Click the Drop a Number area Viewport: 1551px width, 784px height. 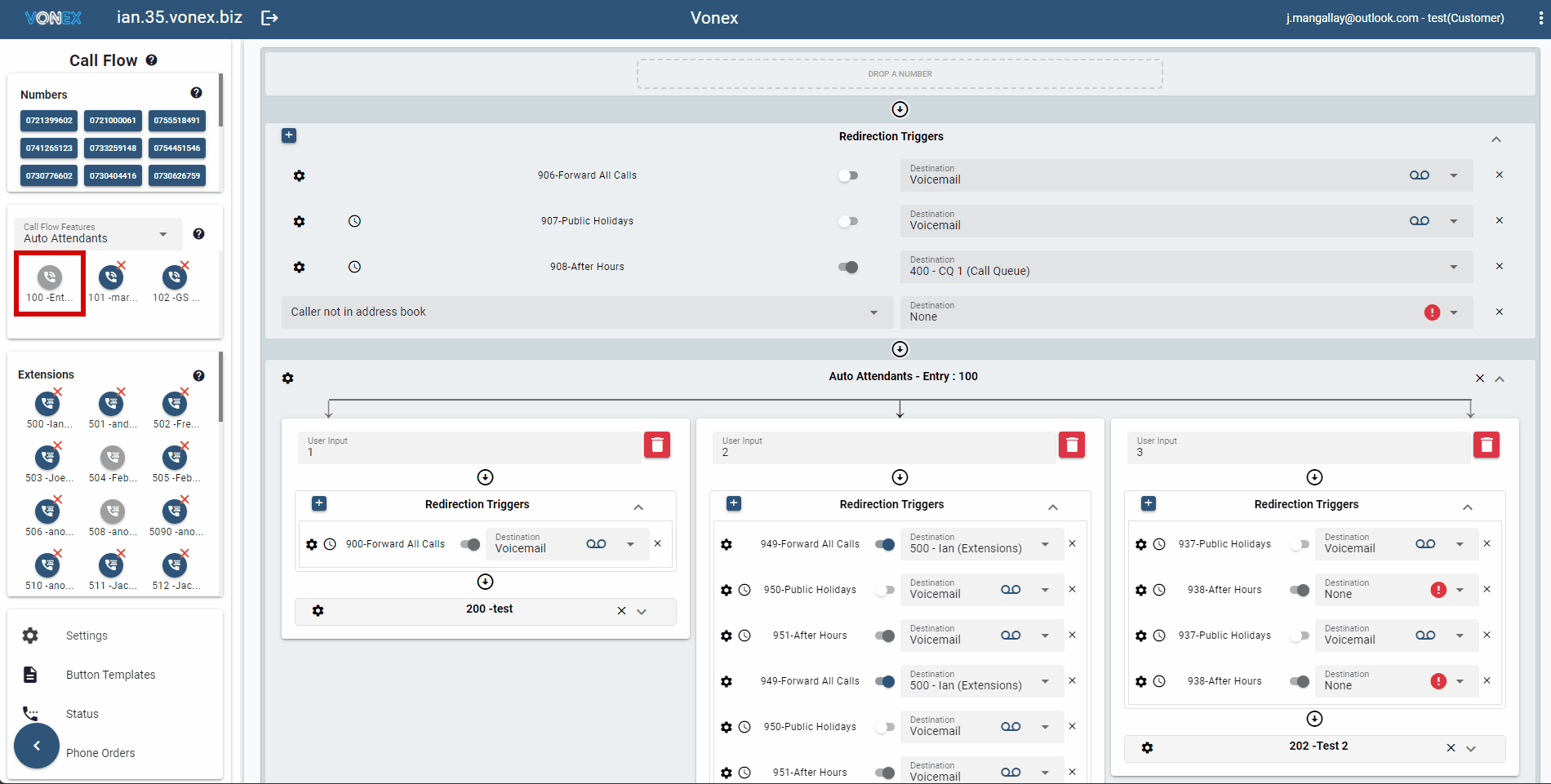pyautogui.click(x=900, y=73)
